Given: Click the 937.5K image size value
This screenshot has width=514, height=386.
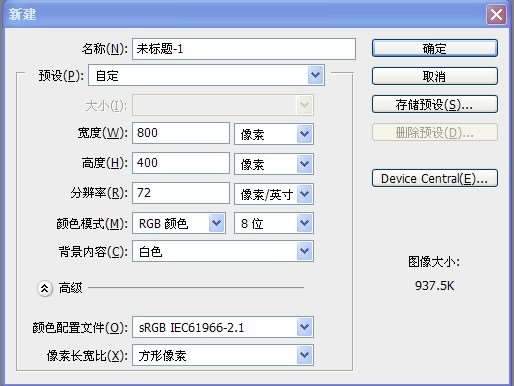Looking at the screenshot, I should pyautogui.click(x=435, y=286).
